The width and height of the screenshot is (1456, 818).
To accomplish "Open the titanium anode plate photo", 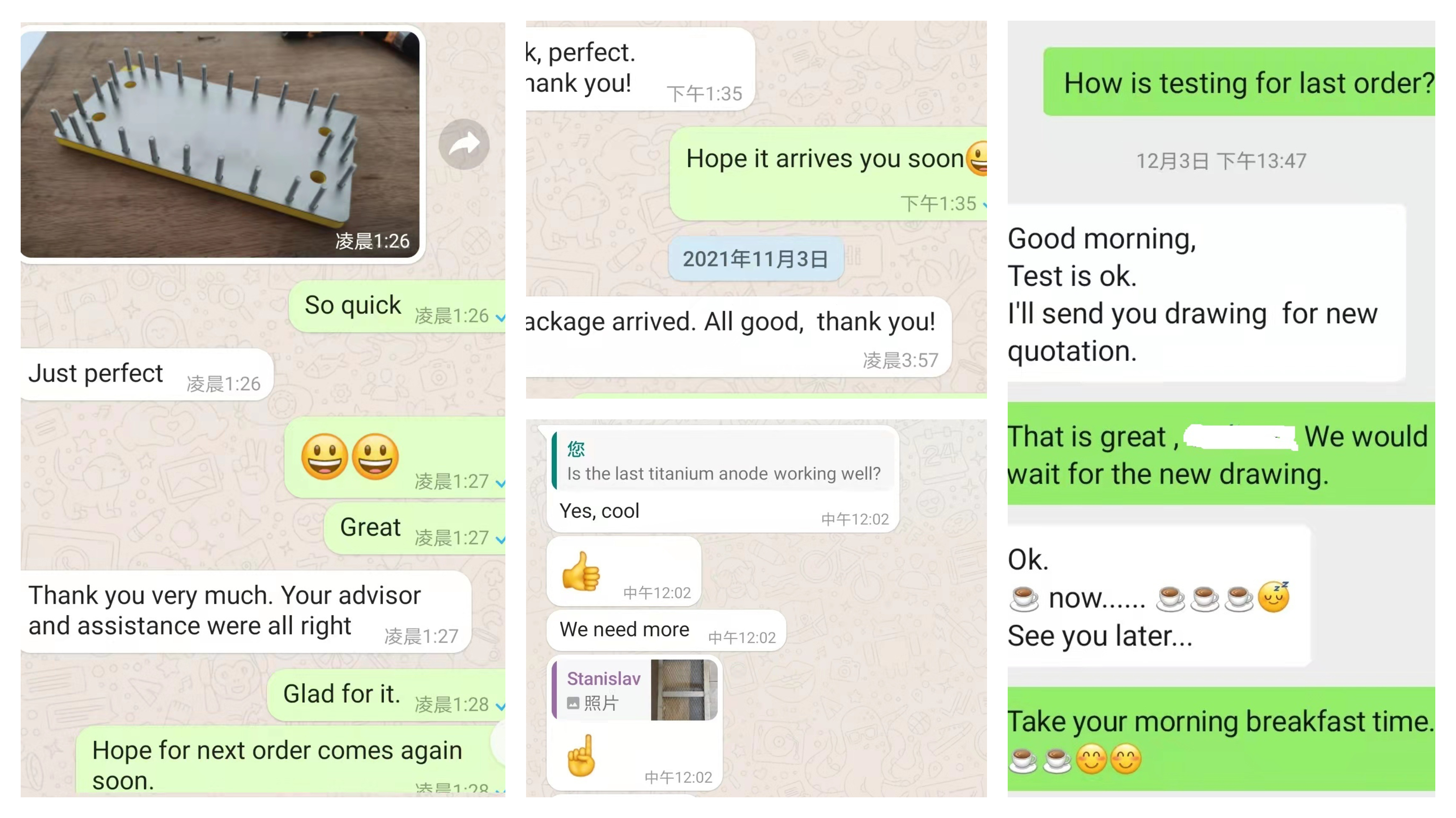I will click(220, 144).
